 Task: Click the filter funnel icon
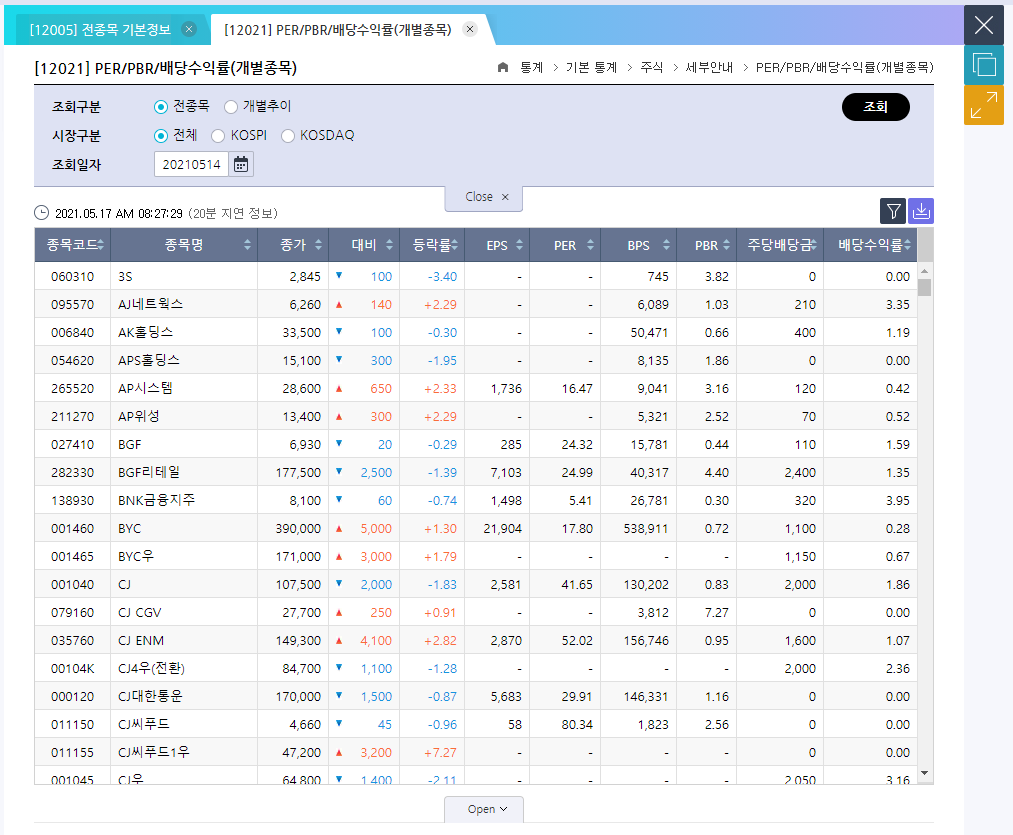893,211
